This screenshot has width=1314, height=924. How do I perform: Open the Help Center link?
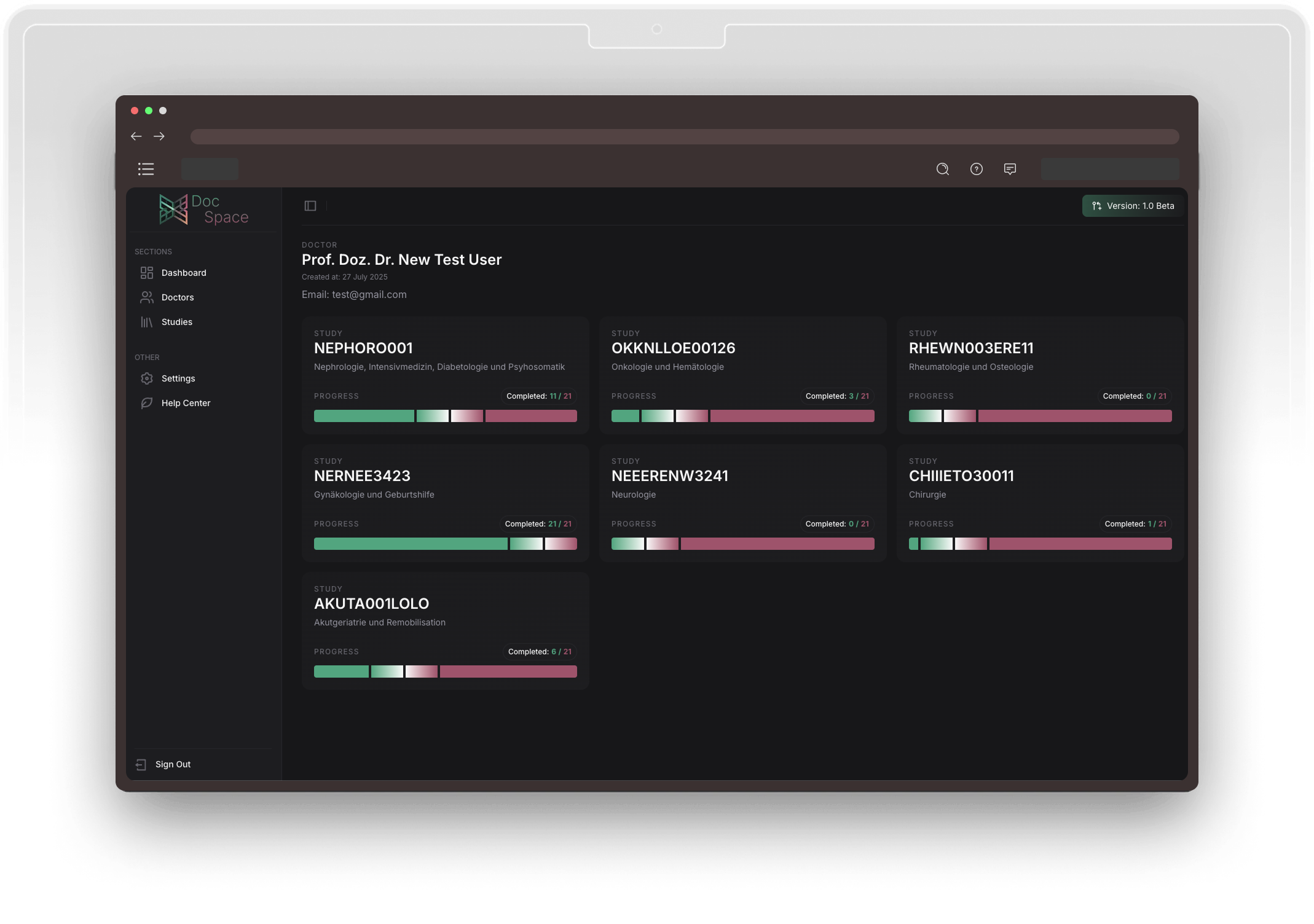(186, 403)
